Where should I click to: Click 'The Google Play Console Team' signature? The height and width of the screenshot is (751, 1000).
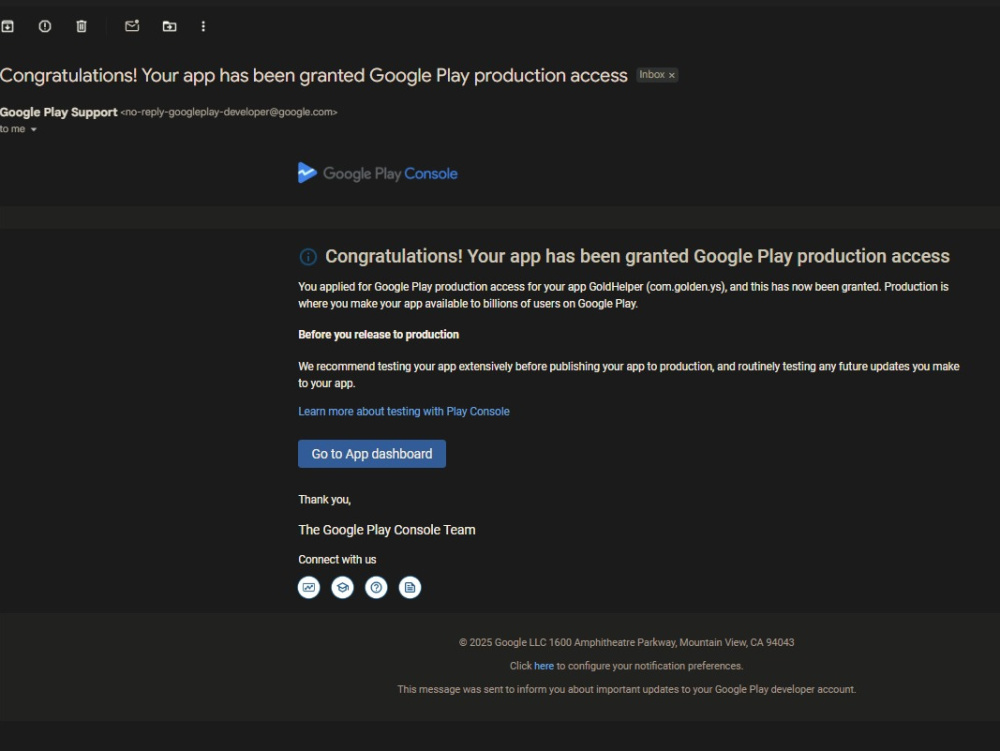point(386,530)
